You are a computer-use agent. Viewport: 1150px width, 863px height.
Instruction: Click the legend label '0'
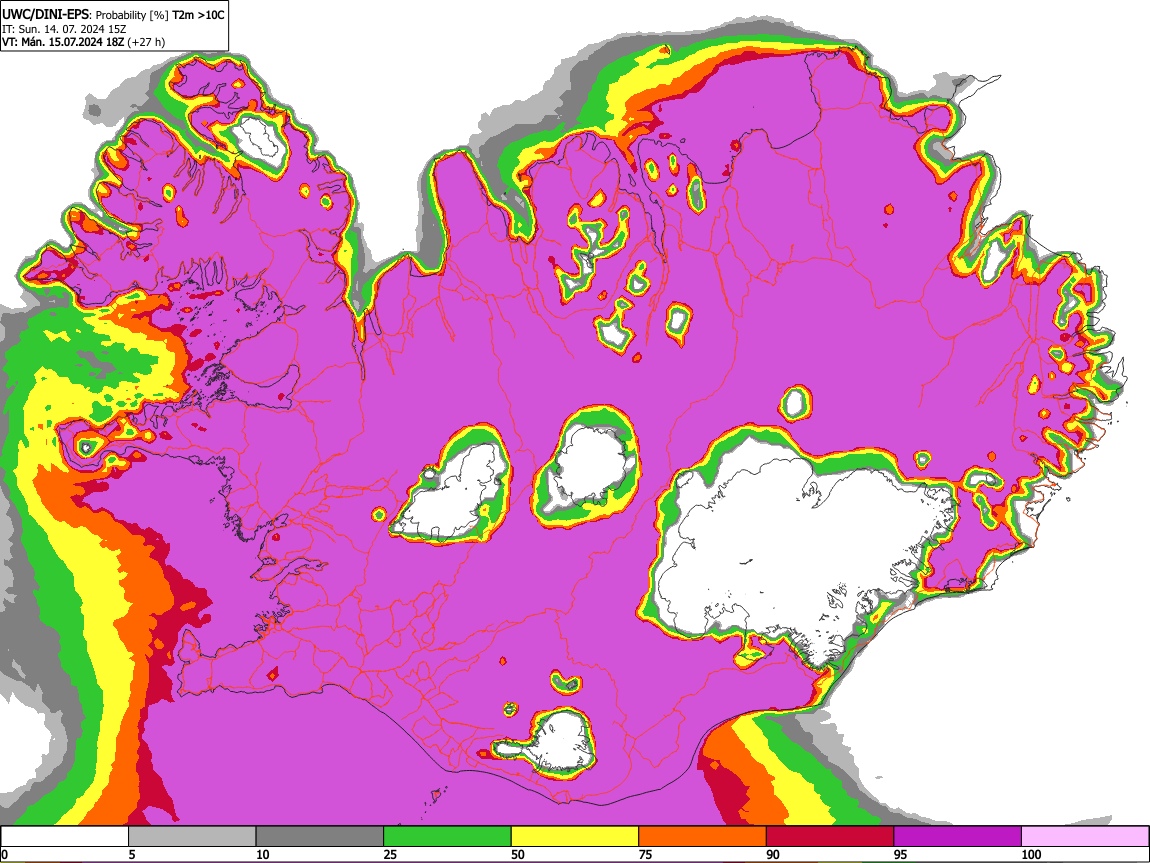5,854
